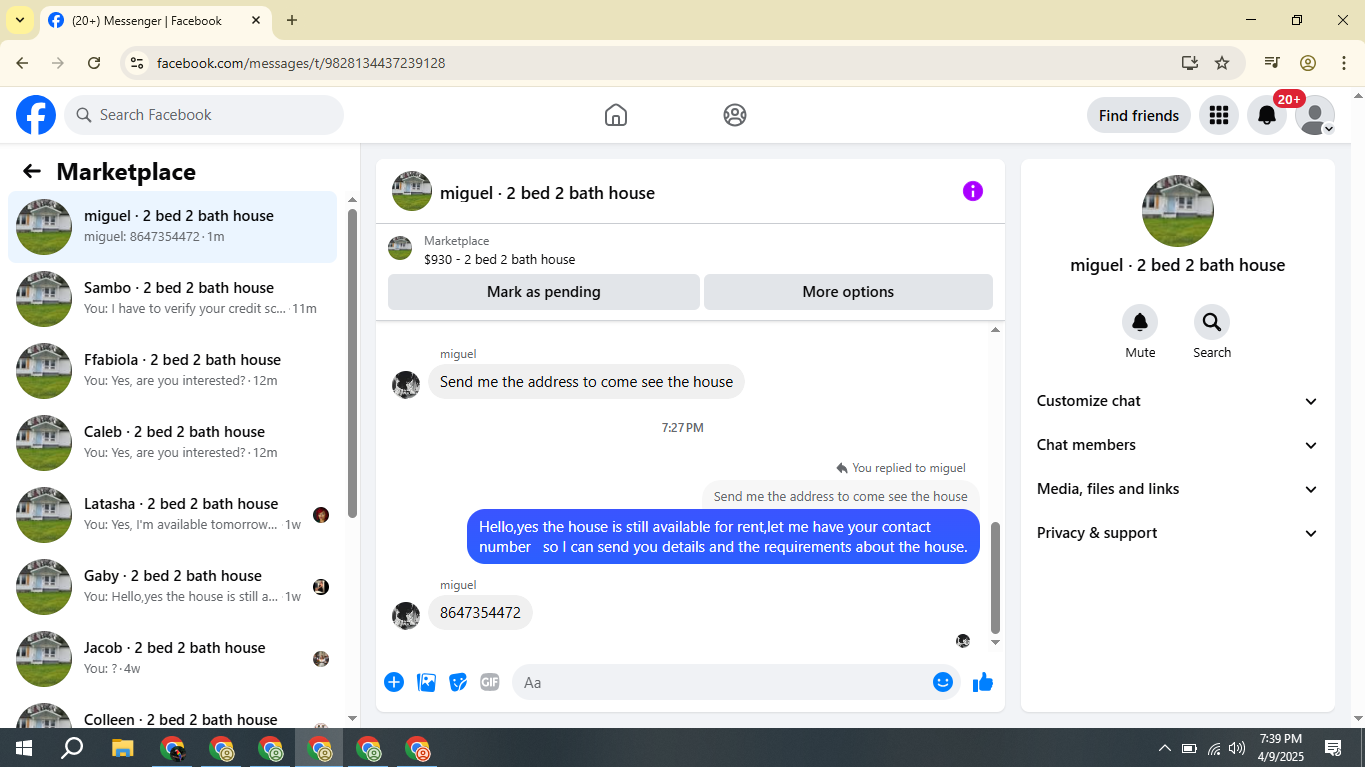
Task: Open the emoji picker smiley icon
Action: pyautogui.click(x=943, y=682)
